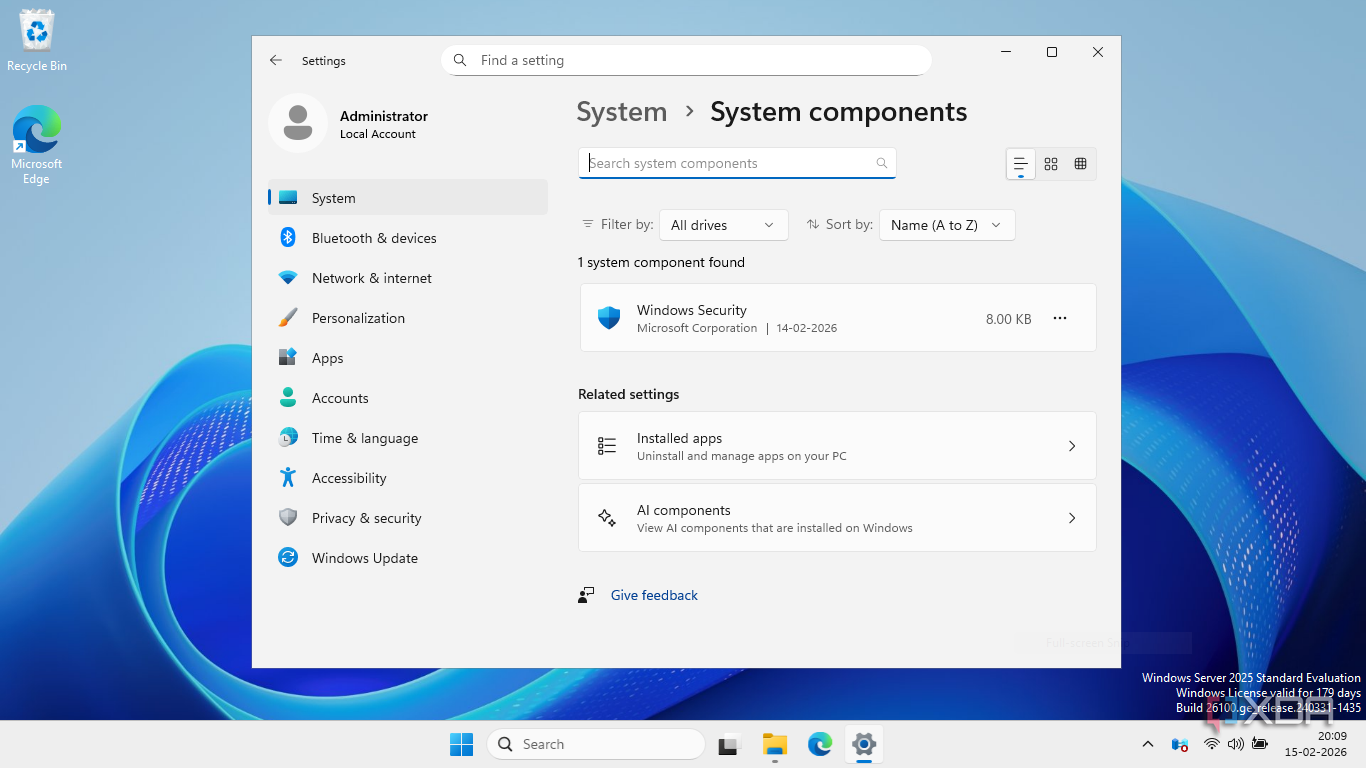Click the Find a setting search box
This screenshot has width=1366, height=768.
pos(686,60)
